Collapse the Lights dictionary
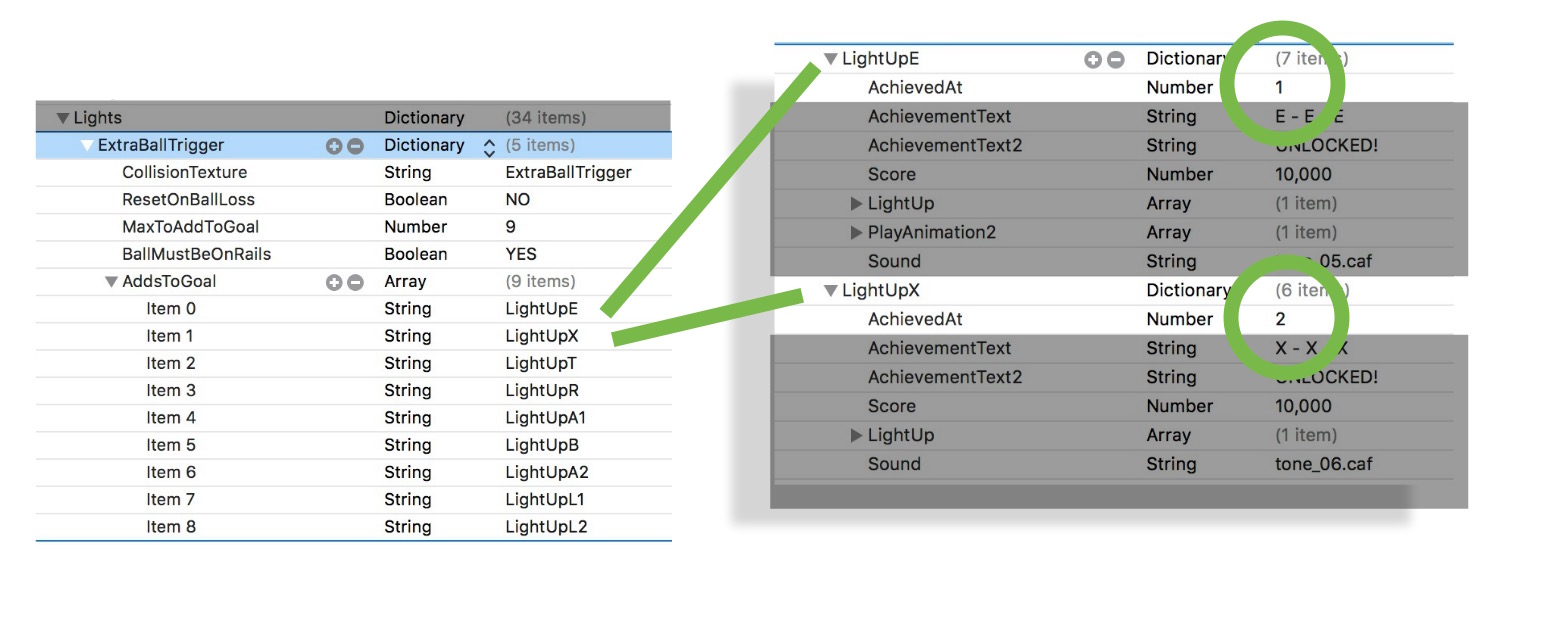 (63, 118)
